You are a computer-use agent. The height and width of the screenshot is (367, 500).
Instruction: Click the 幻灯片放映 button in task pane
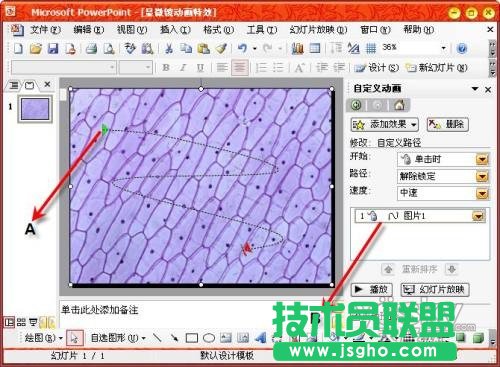point(435,289)
